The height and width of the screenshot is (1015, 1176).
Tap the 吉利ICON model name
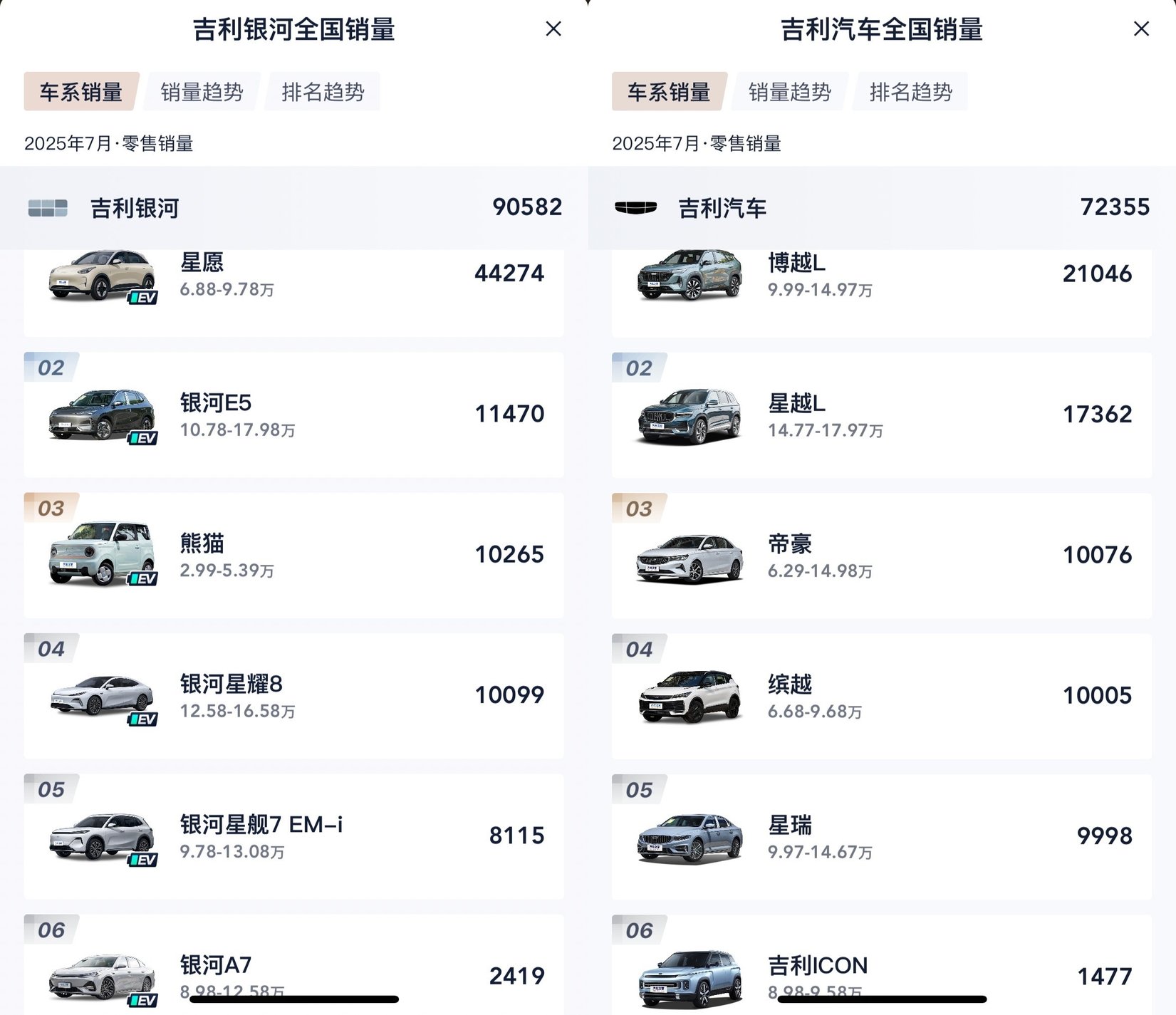tap(818, 965)
